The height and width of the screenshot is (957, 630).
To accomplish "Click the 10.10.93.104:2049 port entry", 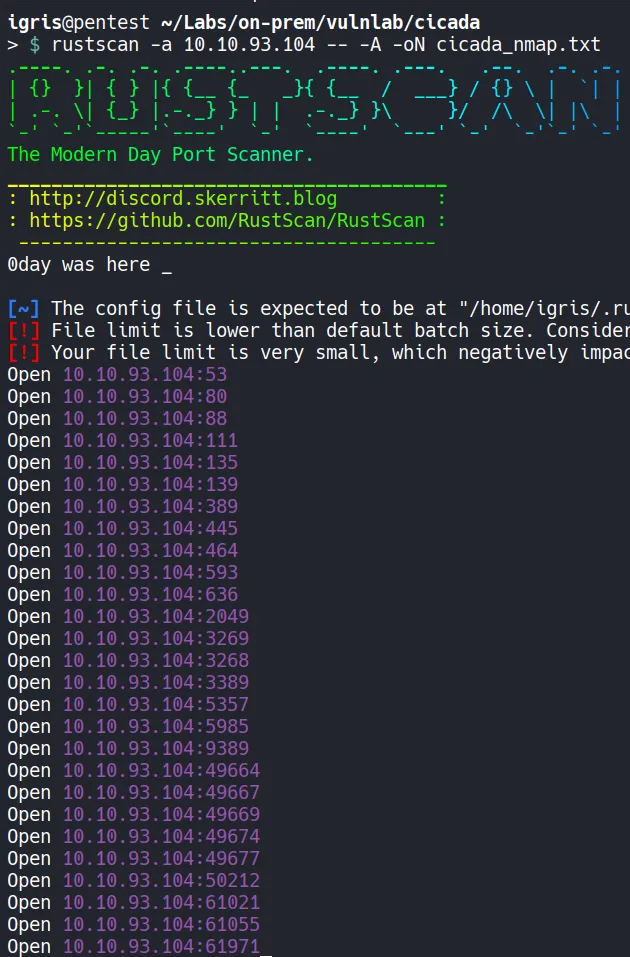I will (x=156, y=617).
